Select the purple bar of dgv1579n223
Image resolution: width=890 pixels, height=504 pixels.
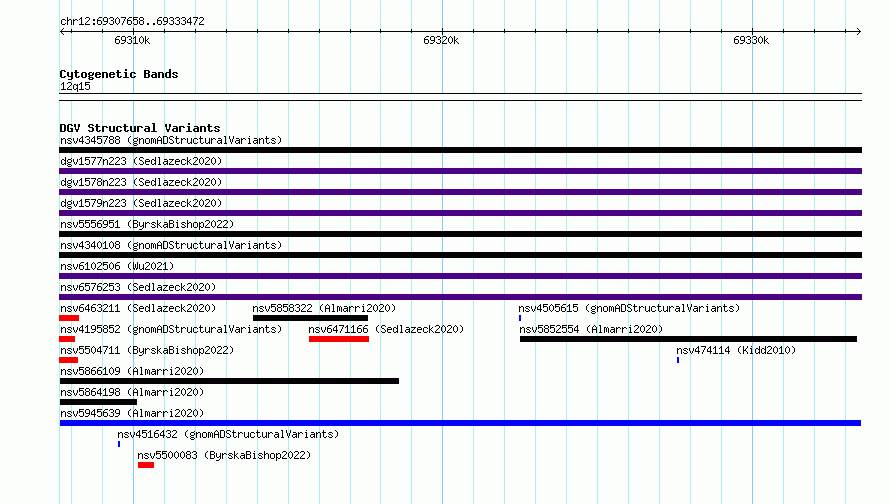460,213
